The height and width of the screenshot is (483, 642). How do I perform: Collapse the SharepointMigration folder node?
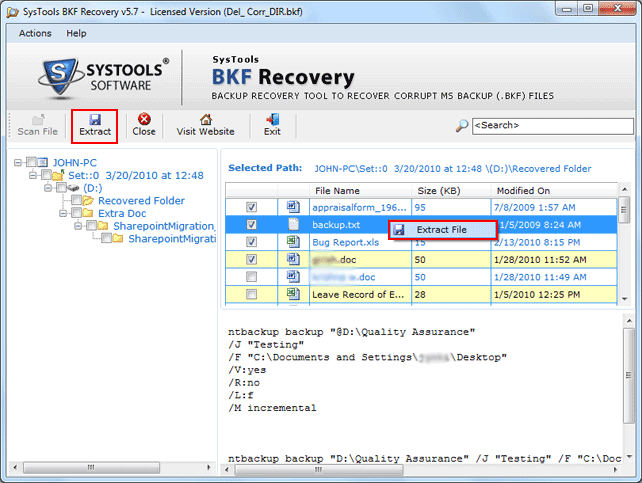pos(78,226)
